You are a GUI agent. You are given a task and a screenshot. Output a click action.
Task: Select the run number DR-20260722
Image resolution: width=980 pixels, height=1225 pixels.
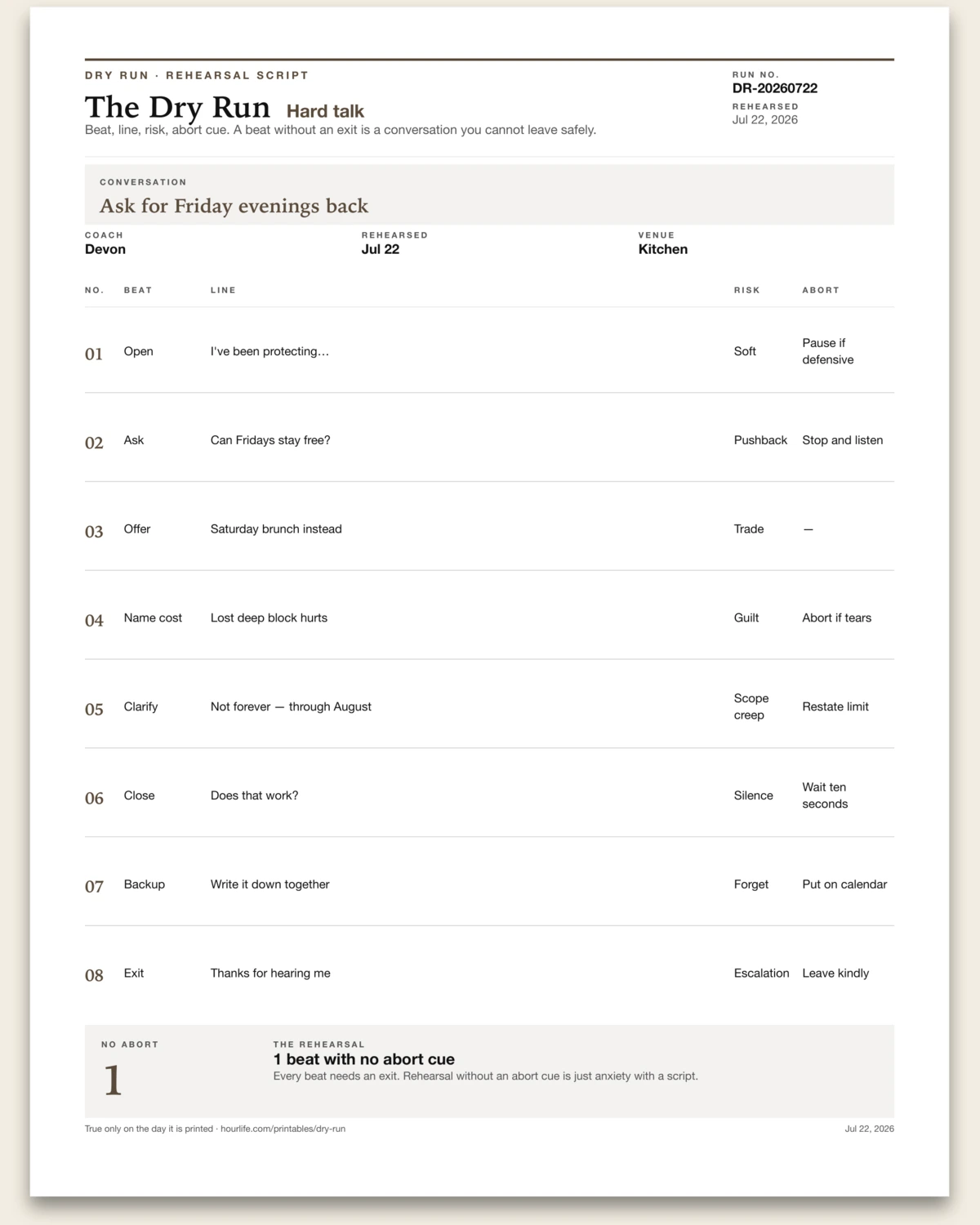[774, 88]
